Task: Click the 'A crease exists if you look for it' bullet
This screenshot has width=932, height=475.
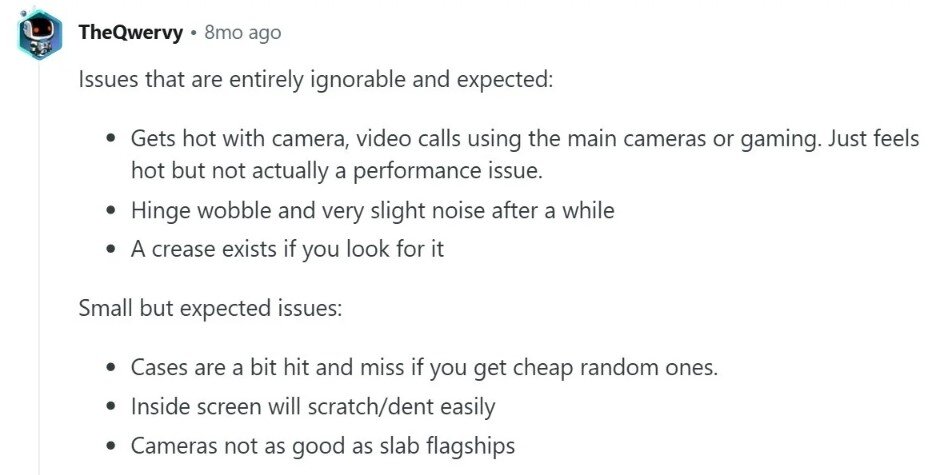Action: point(287,249)
